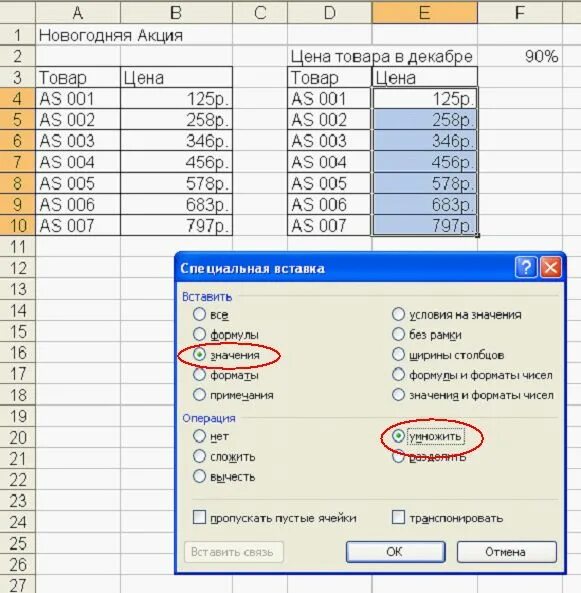The image size is (581, 593).
Task: Select column B header
Action: 176,12
